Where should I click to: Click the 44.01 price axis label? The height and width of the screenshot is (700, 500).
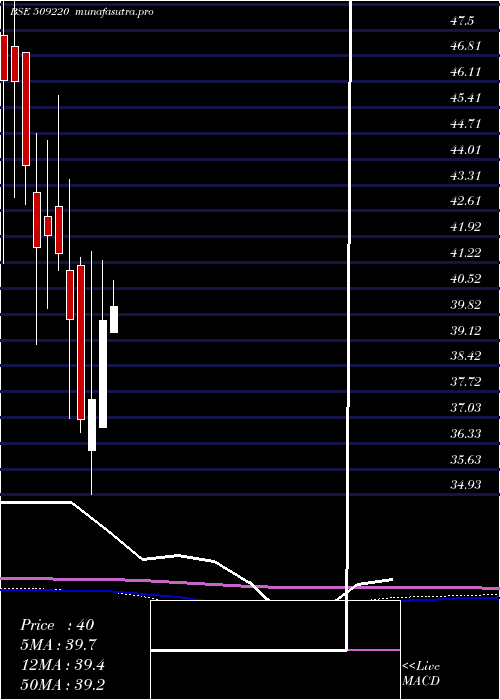[x=465, y=149]
